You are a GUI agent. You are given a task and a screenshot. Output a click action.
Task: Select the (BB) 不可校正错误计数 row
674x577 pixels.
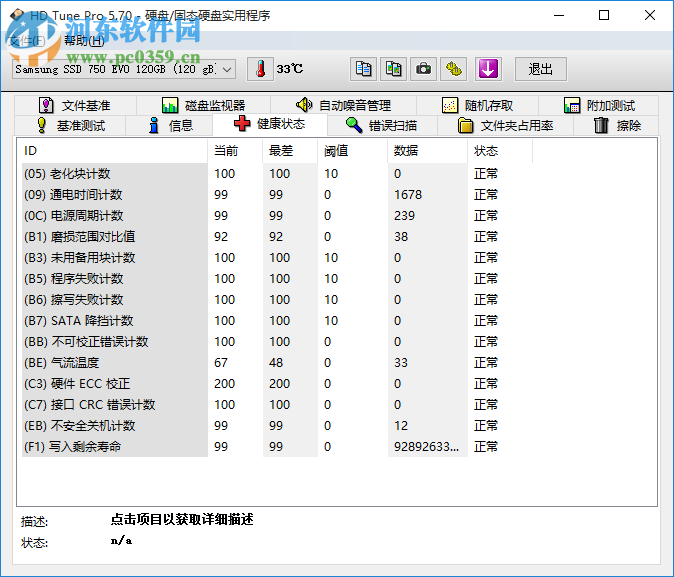277,342
